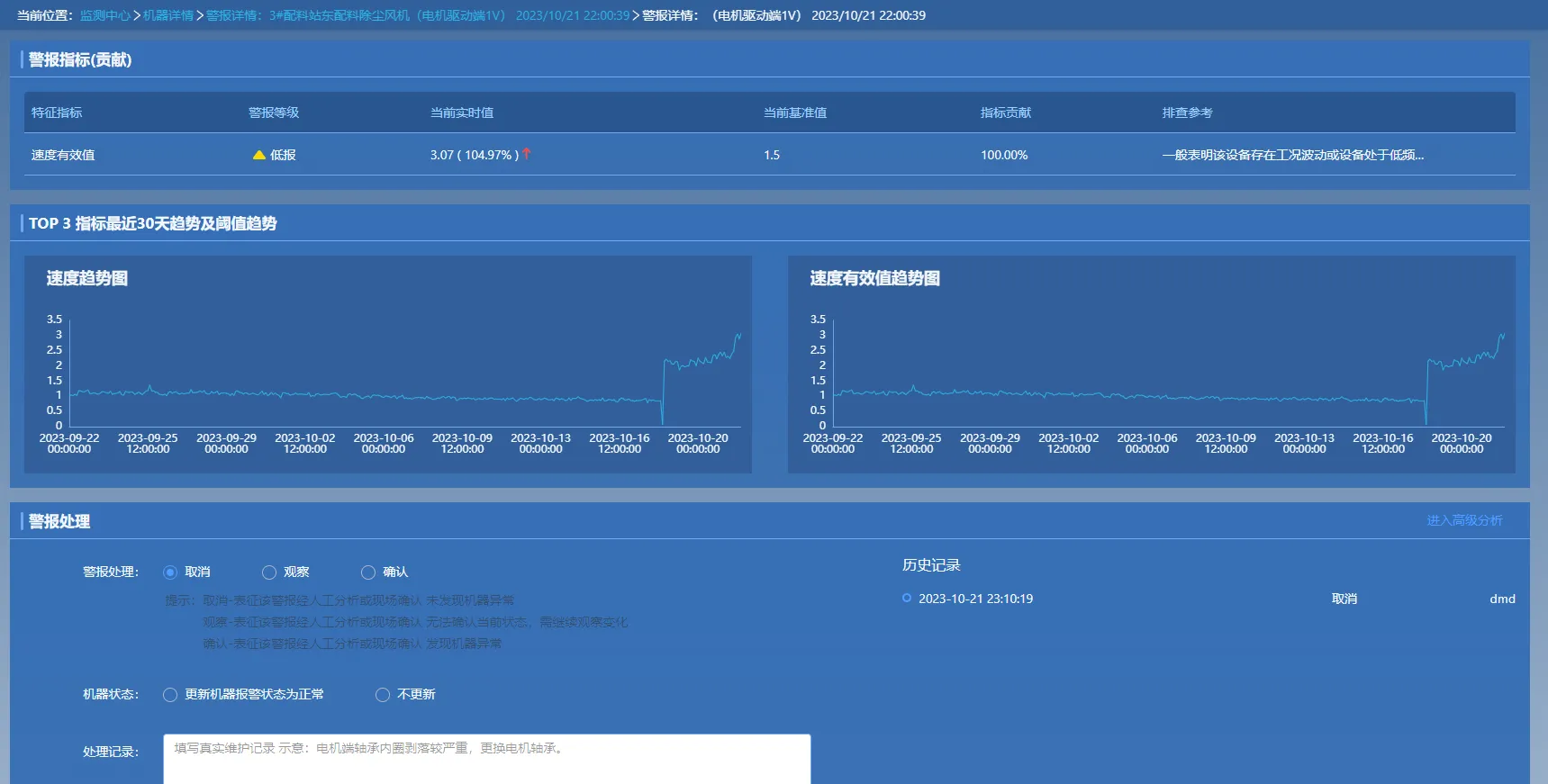Click the chevron arrow after 监测中心 breadcrumb

(x=137, y=15)
